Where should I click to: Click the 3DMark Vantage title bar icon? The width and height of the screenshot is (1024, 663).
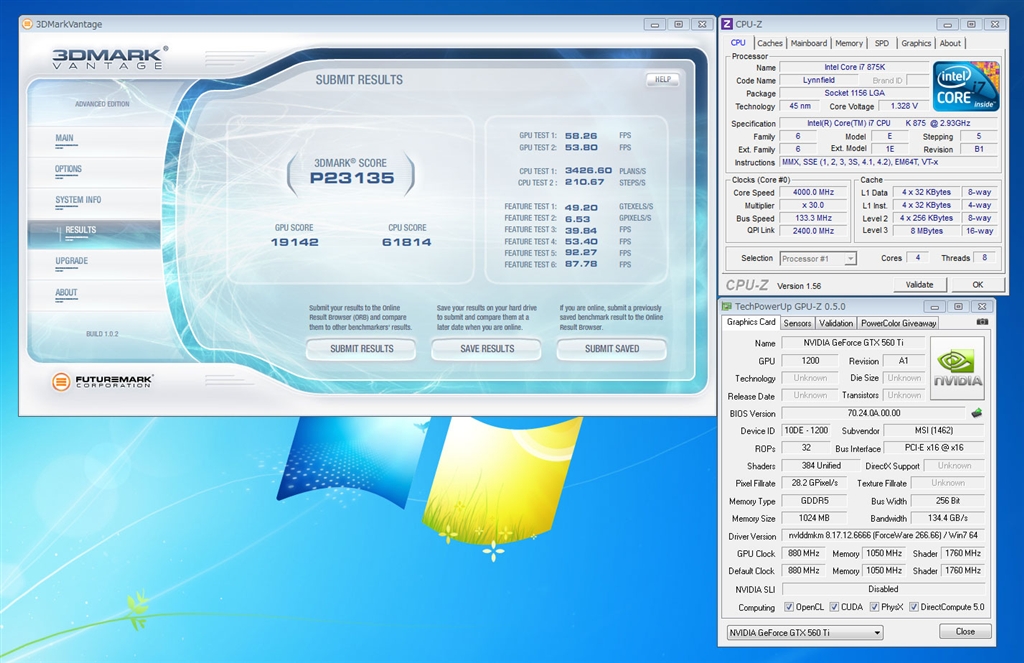coord(27,24)
